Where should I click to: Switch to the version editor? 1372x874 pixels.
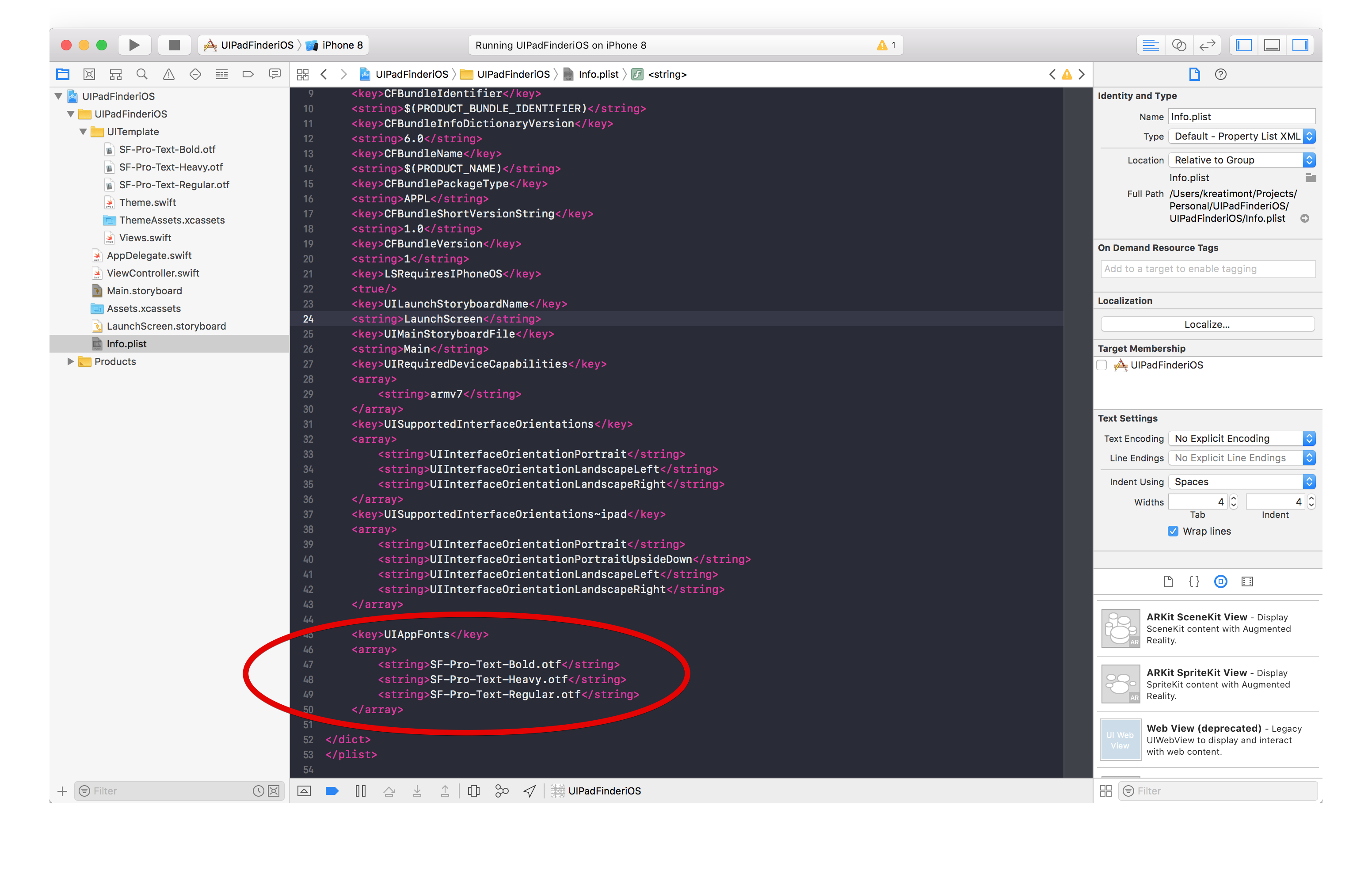click(1207, 45)
